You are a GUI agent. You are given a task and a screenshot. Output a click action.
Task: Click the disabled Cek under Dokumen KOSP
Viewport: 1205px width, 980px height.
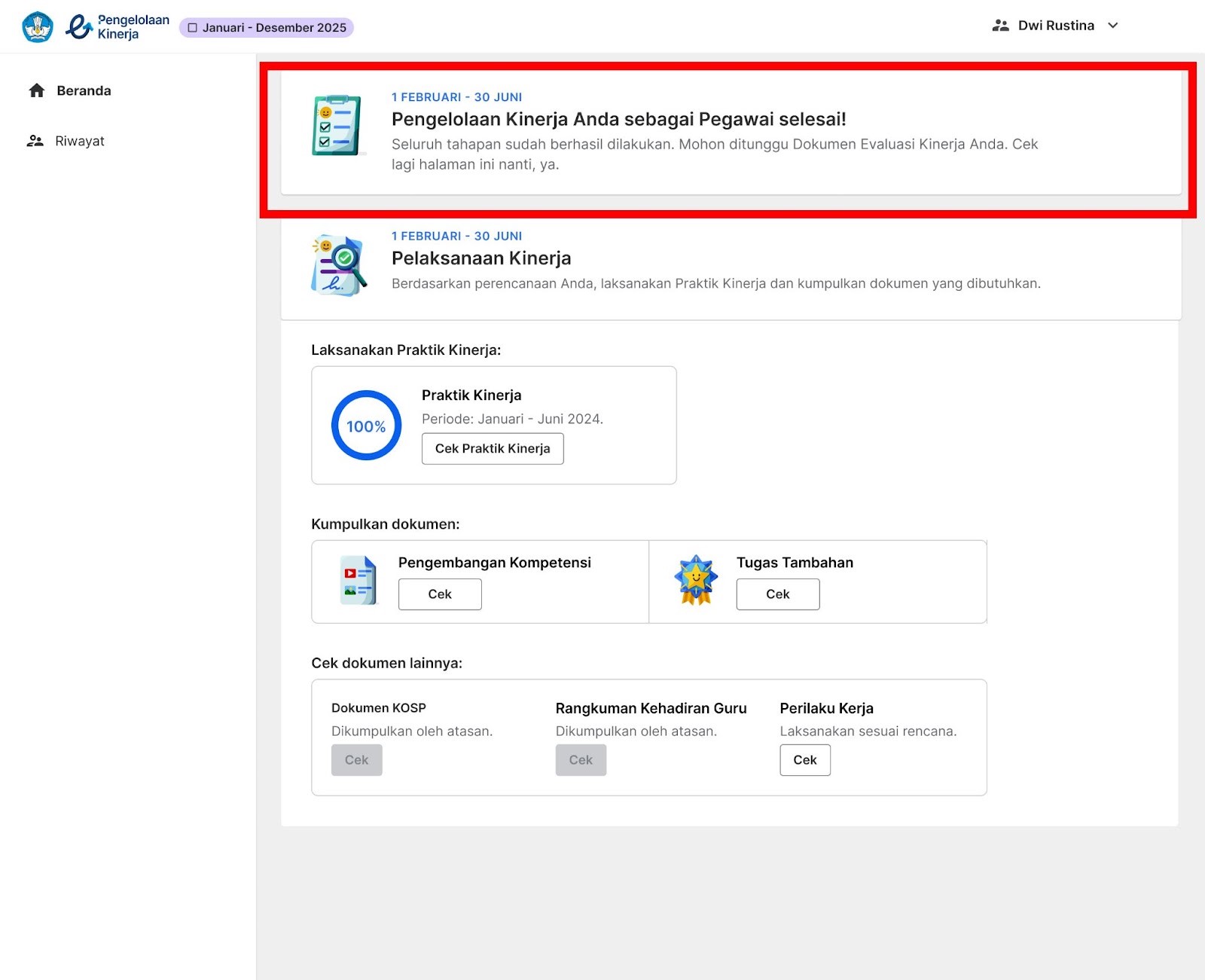356,760
